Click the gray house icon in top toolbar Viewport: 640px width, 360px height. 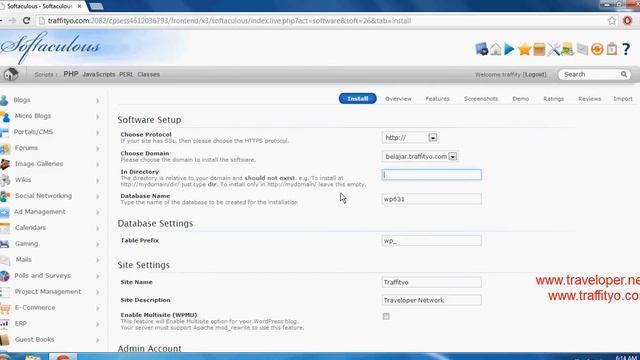pyautogui.click(x=496, y=49)
